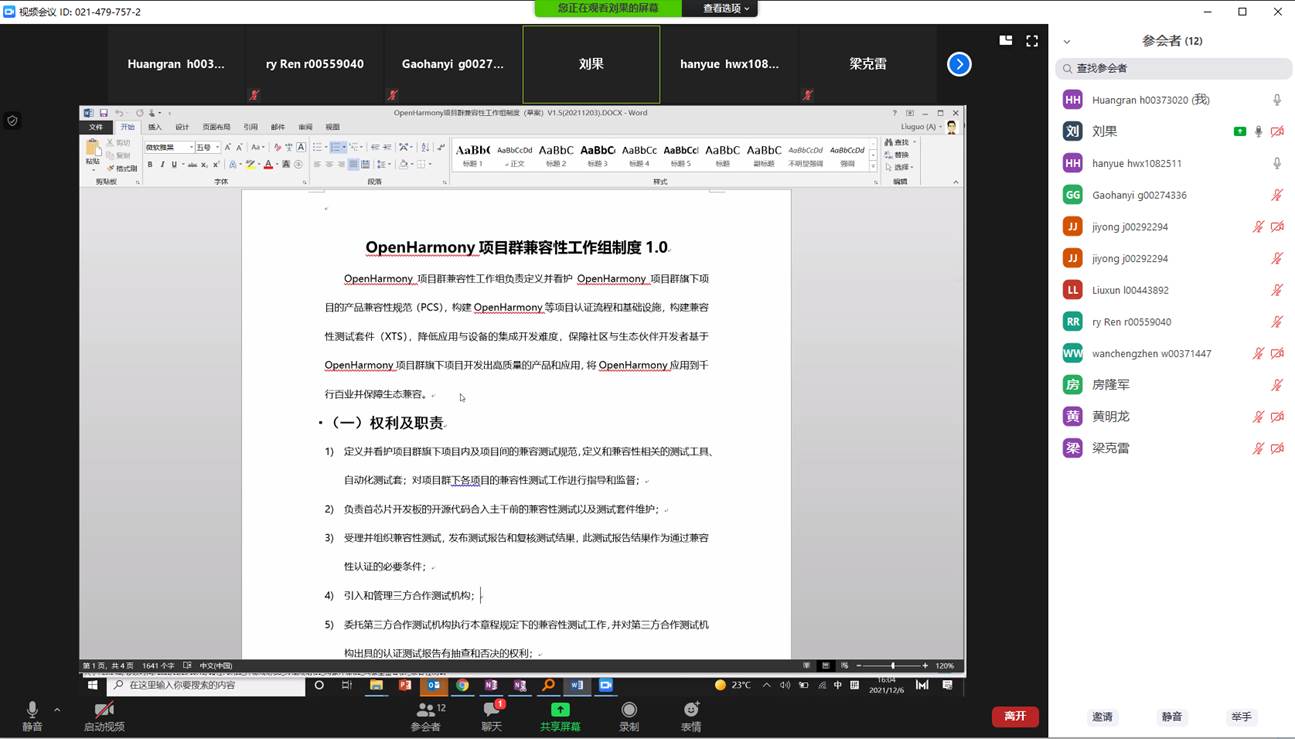This screenshot has height=739, width=1295.
Task: Click the Windows Start button in shared screen
Action: pos(93,685)
